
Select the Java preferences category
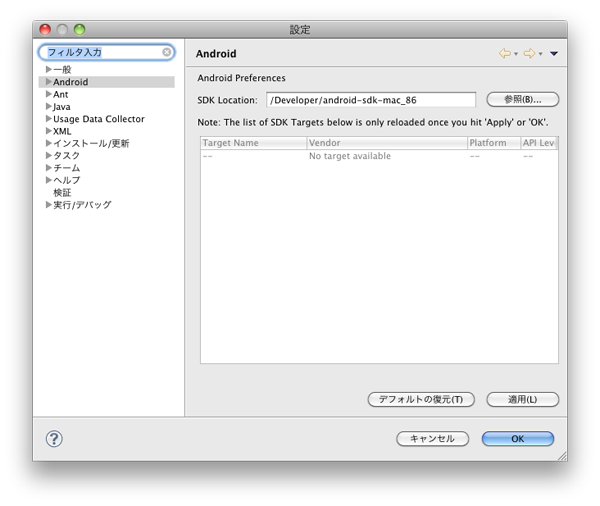pos(62,106)
